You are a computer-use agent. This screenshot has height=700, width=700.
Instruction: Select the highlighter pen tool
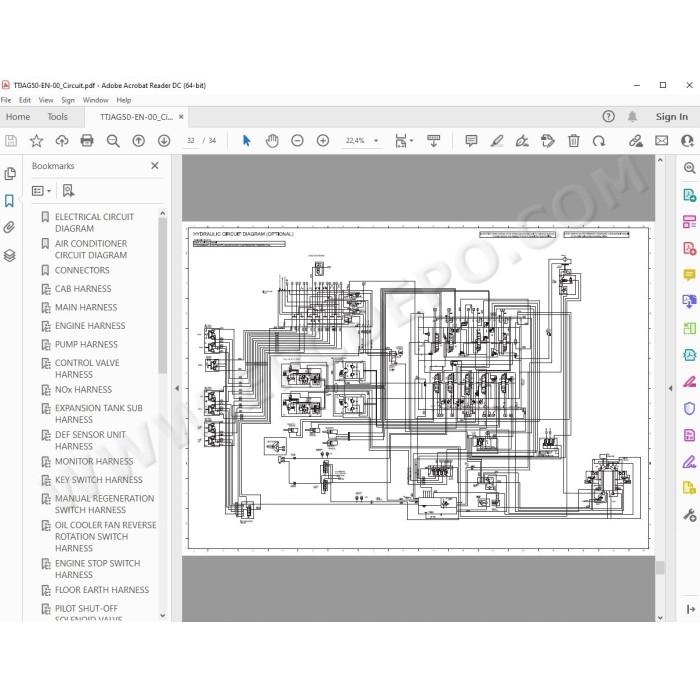(497, 141)
